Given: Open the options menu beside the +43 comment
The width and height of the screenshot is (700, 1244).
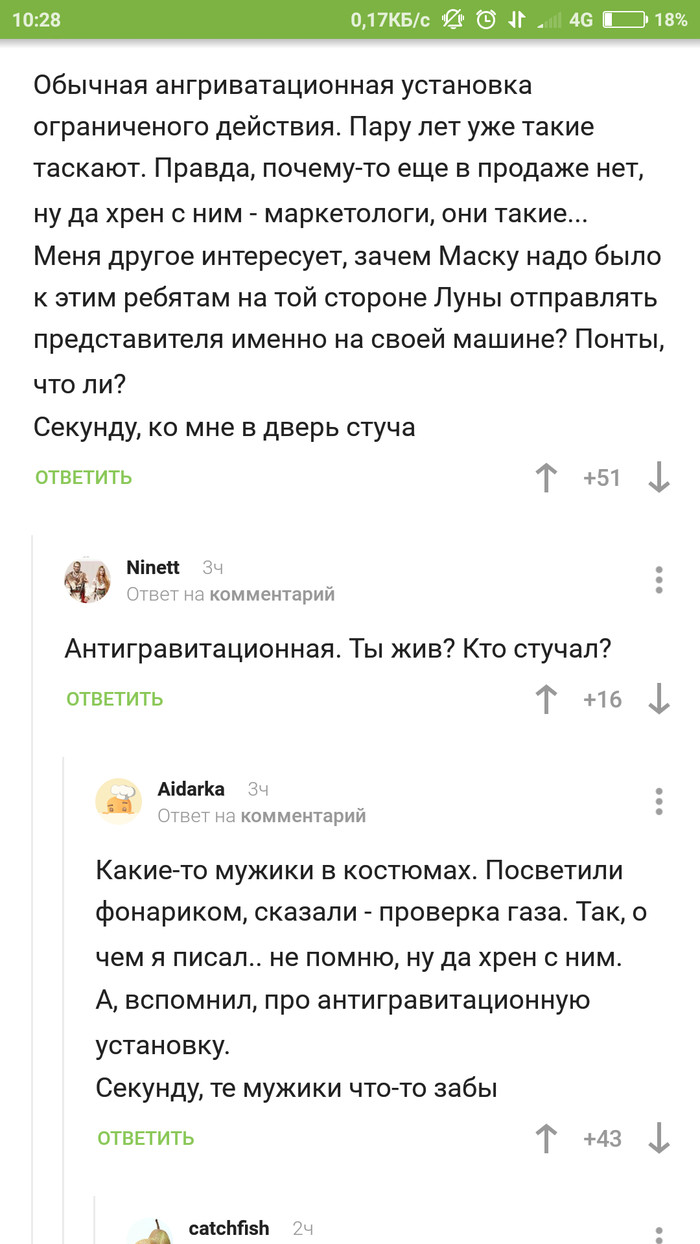Looking at the screenshot, I should coord(658,800).
